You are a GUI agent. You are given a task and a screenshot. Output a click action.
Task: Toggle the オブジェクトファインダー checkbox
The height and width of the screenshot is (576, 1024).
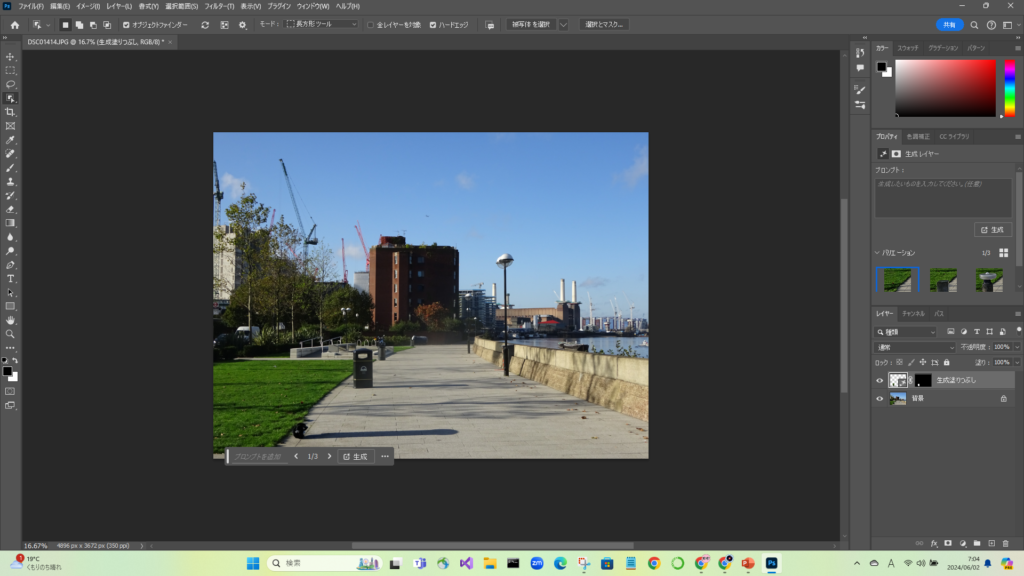pos(126,24)
